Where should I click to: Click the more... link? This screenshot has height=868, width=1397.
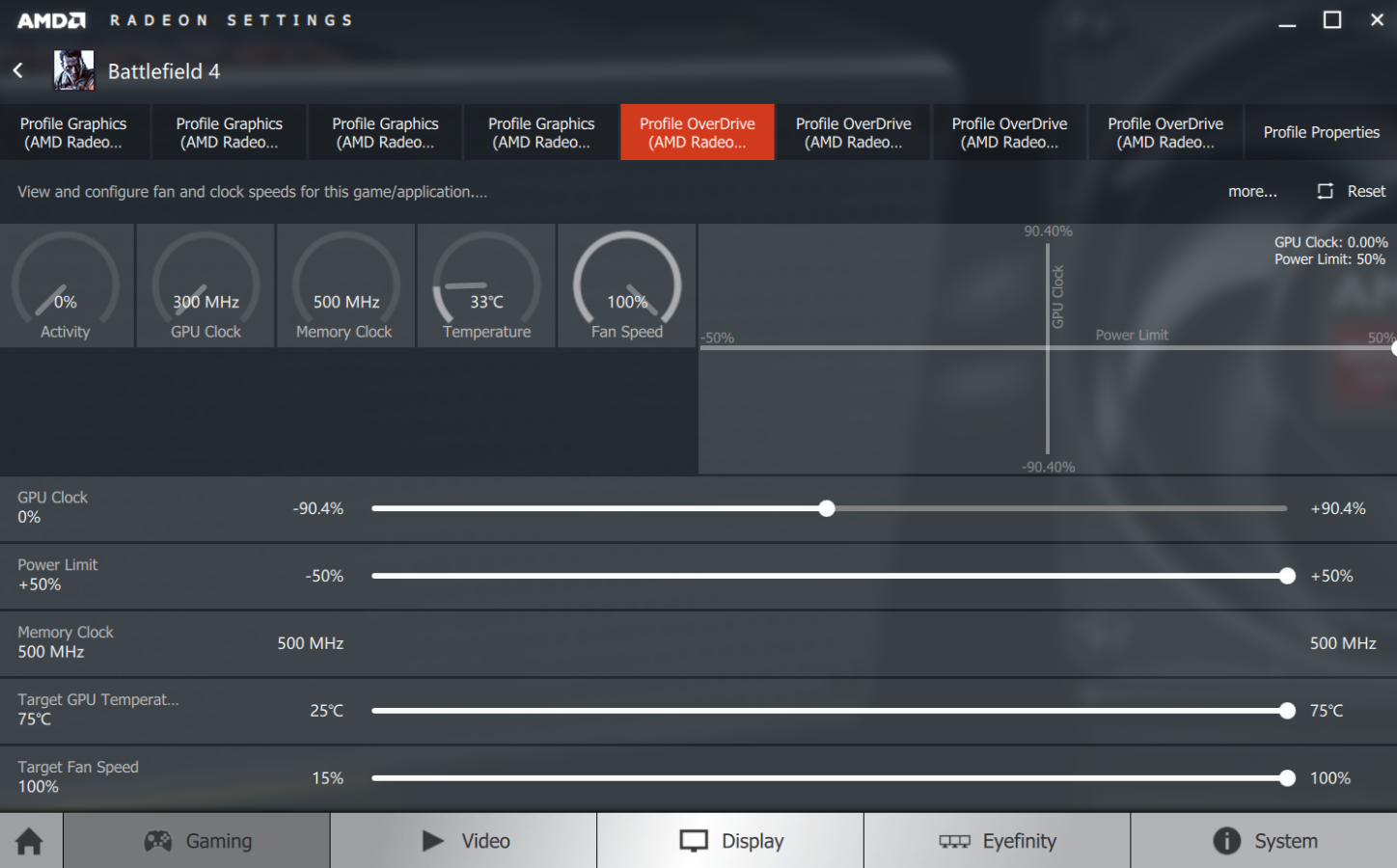point(1251,191)
